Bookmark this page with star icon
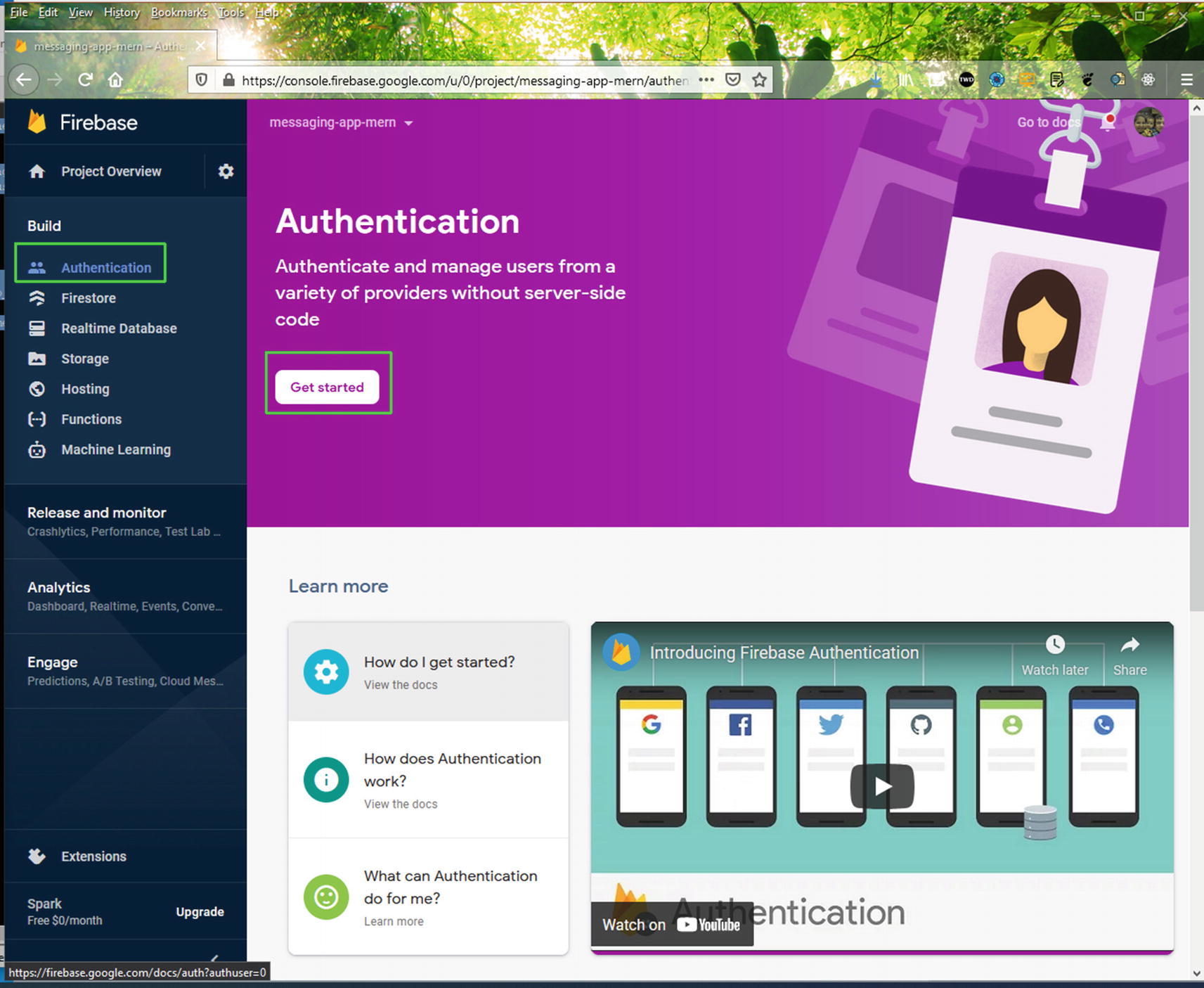Viewport: 1204px width, 988px height. 759,80
